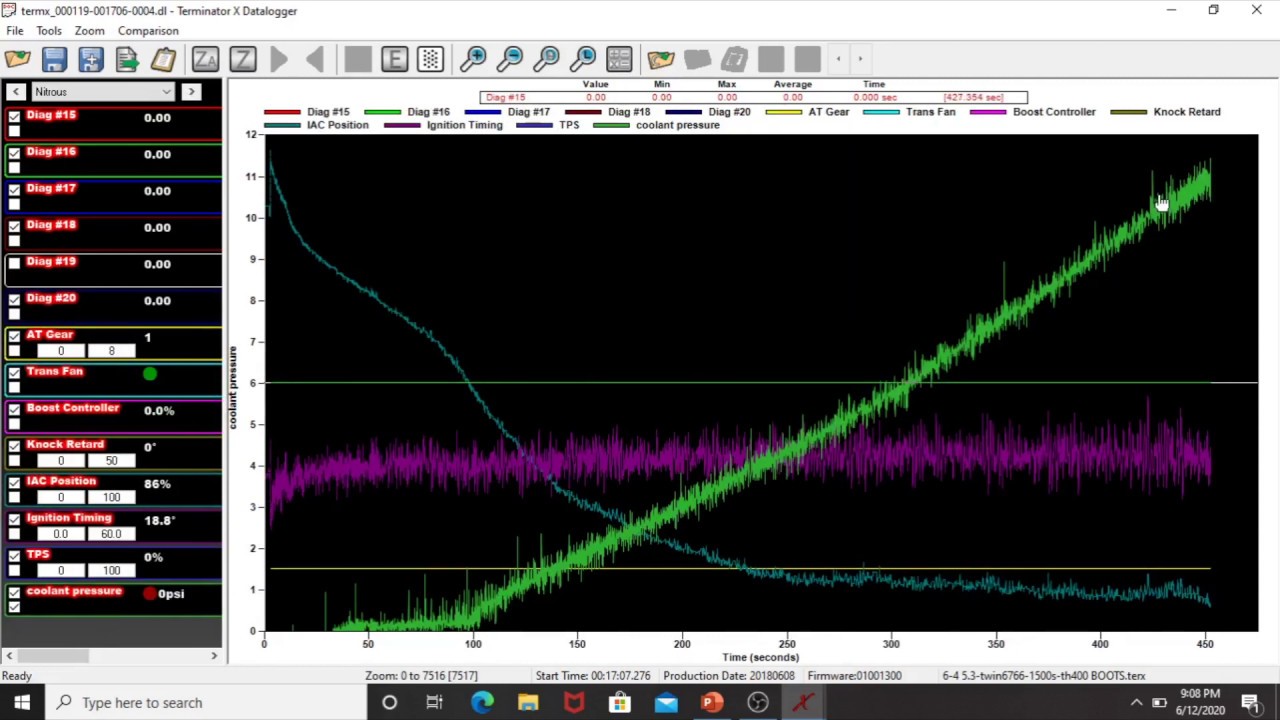
Task: Toggle the dotted grid icon
Action: coord(431,59)
